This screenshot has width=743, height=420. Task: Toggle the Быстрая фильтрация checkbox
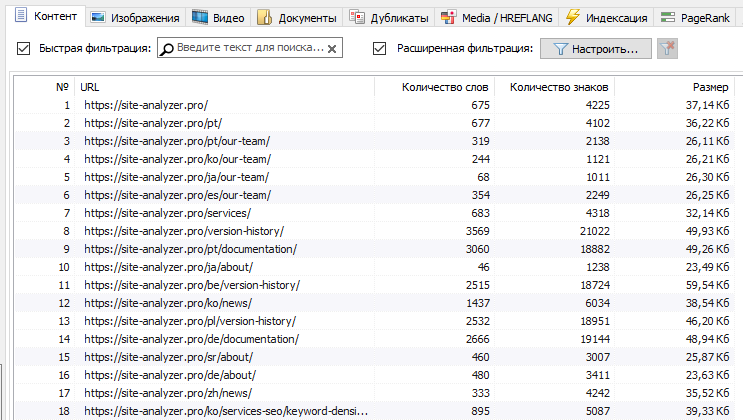23,48
